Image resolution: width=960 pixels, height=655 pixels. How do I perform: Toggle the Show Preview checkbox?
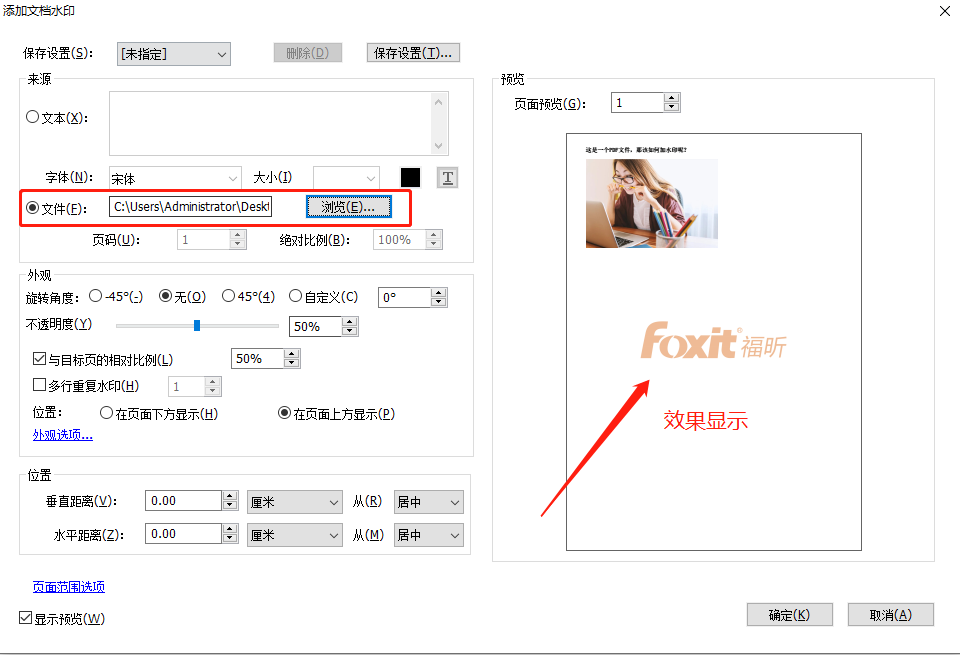coord(26,618)
